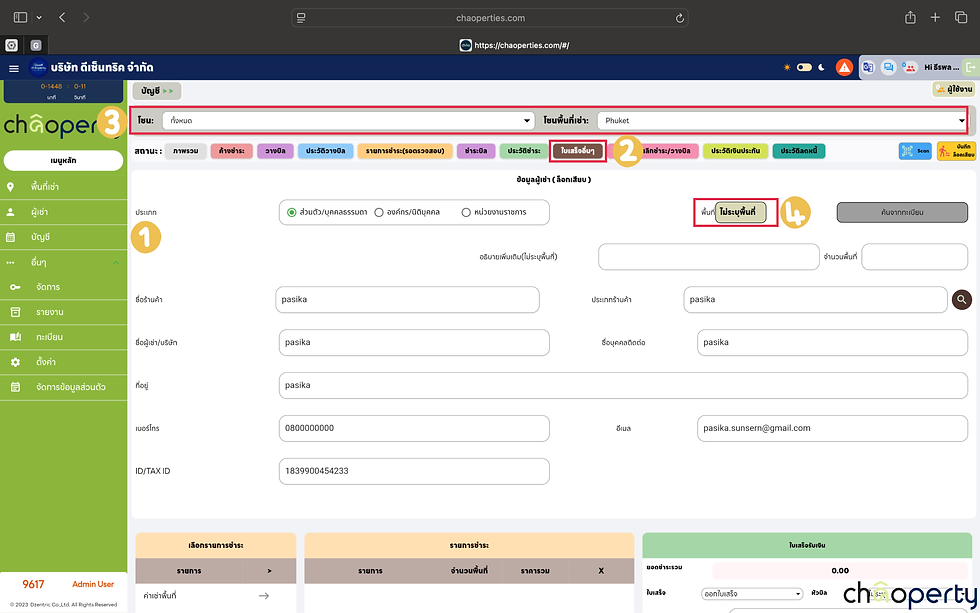The width and height of the screenshot is (980, 613).
Task: Click the company logo beside บริษัท ดีเซ็นทริค
Action: click(38, 67)
